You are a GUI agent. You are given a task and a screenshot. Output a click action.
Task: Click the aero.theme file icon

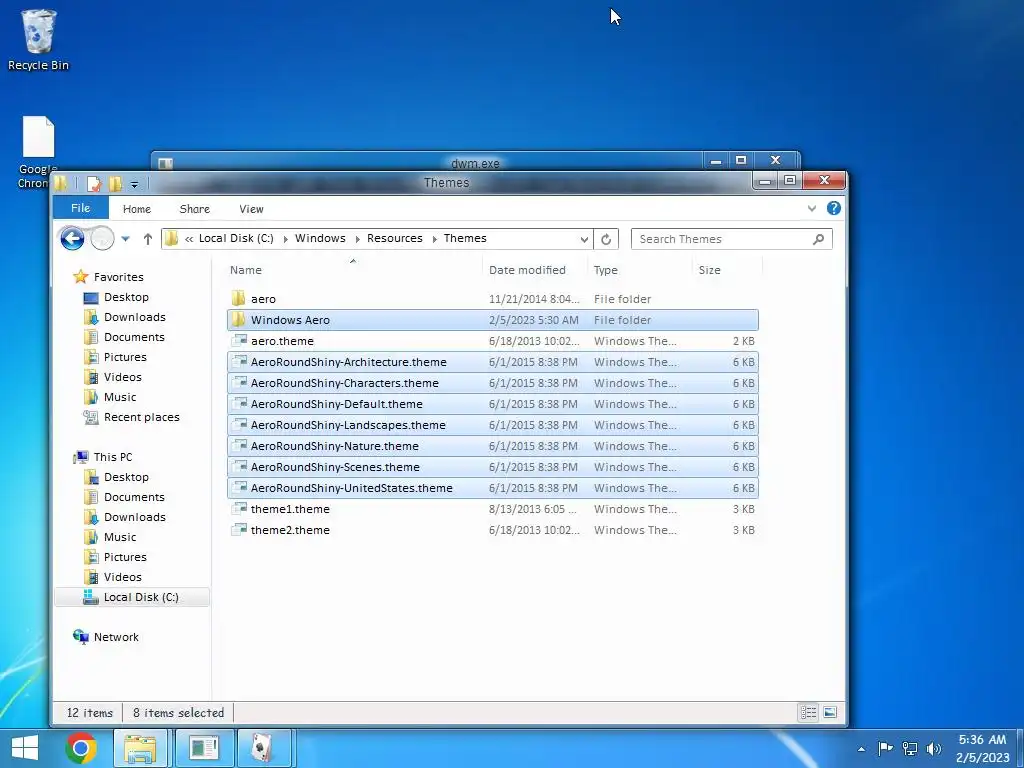point(239,340)
